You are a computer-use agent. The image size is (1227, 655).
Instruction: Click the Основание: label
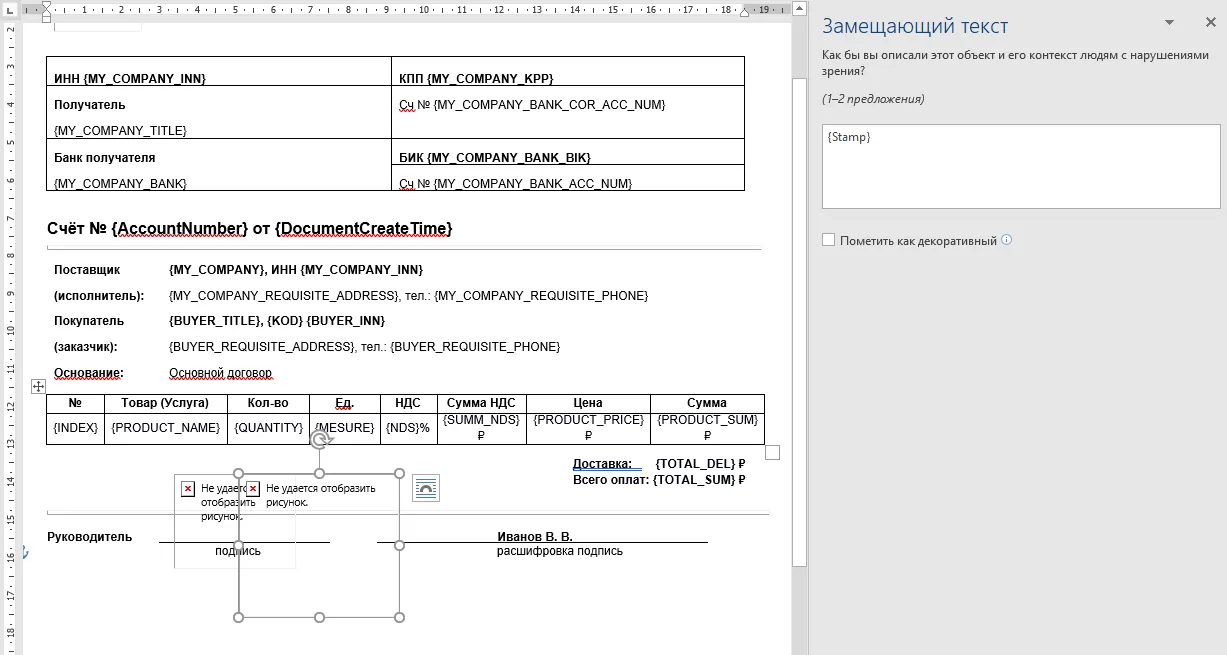[89, 373]
